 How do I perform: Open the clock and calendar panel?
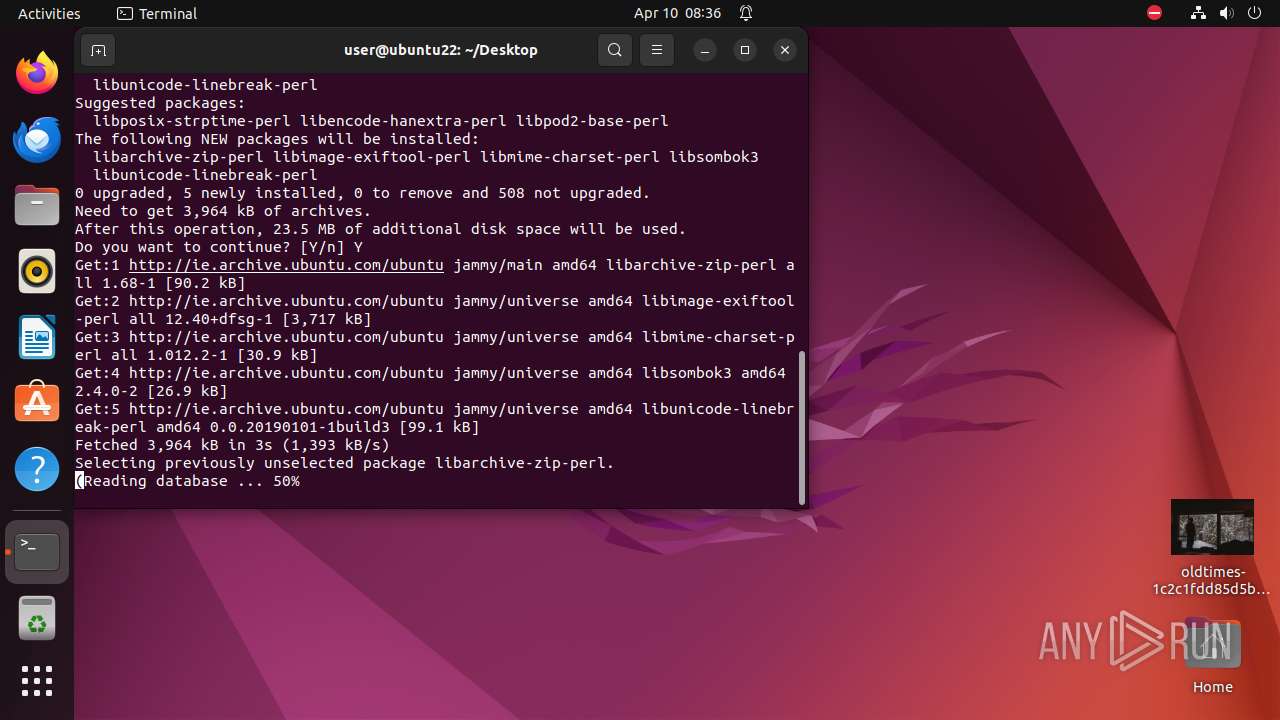click(x=677, y=13)
